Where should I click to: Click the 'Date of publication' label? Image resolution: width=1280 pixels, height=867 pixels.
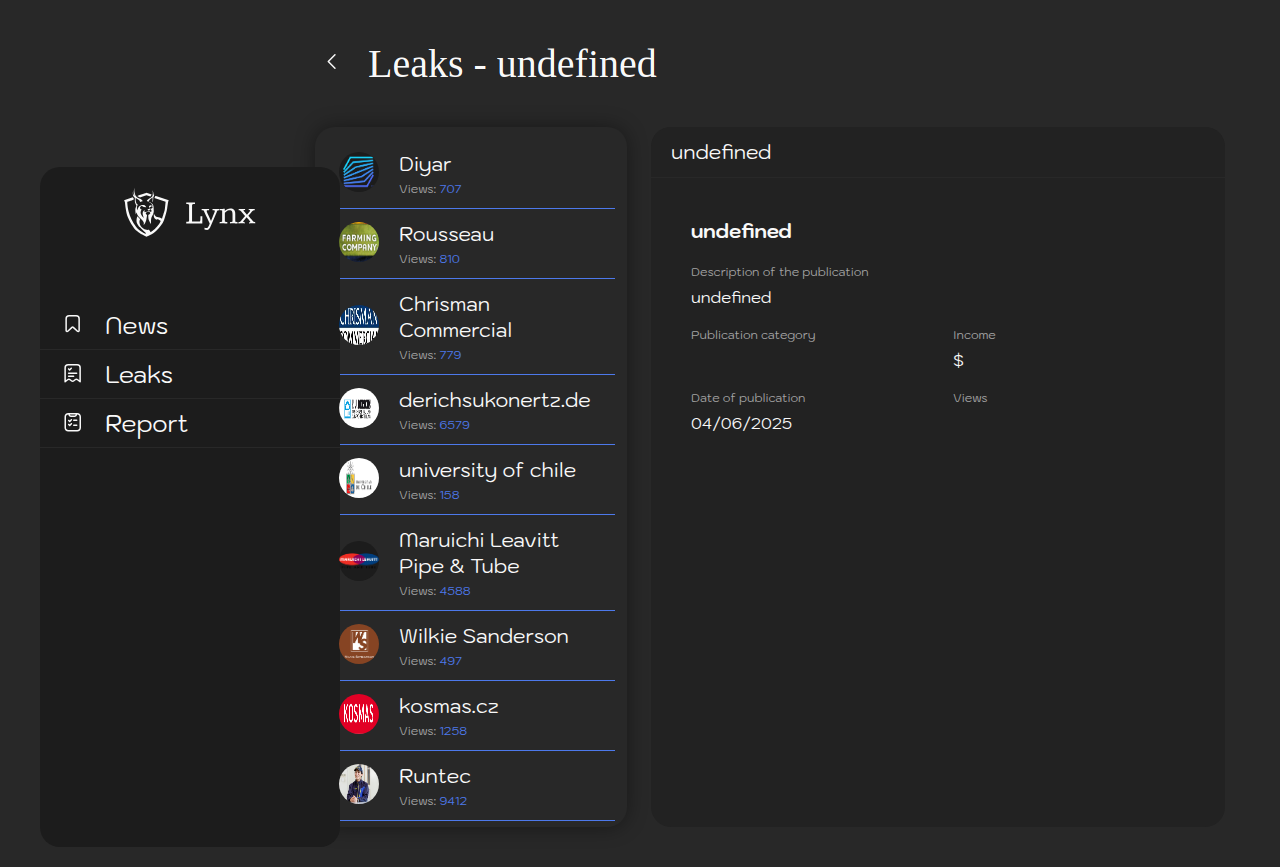point(748,398)
